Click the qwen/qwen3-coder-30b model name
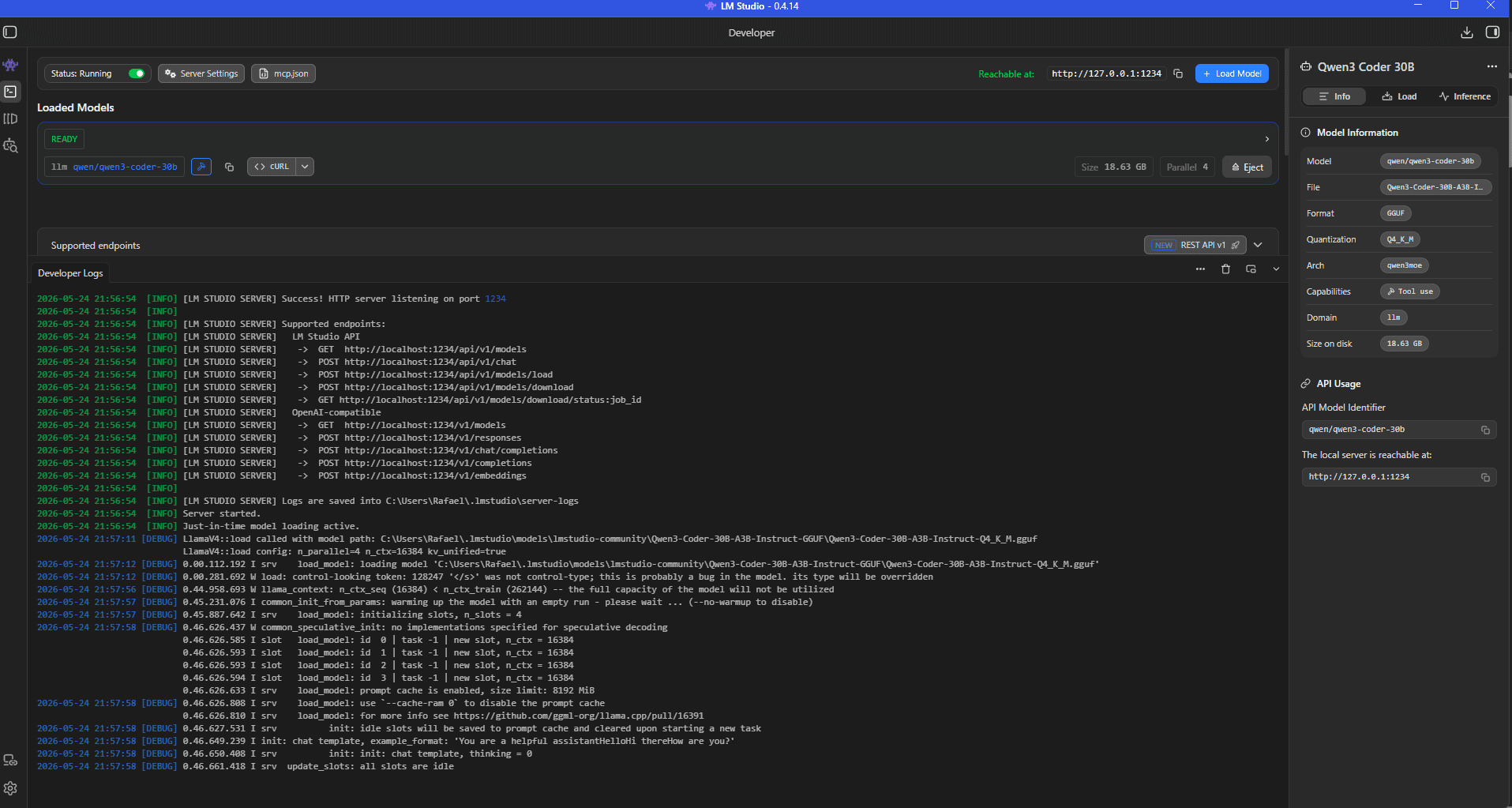The width and height of the screenshot is (1512, 808). (125, 167)
